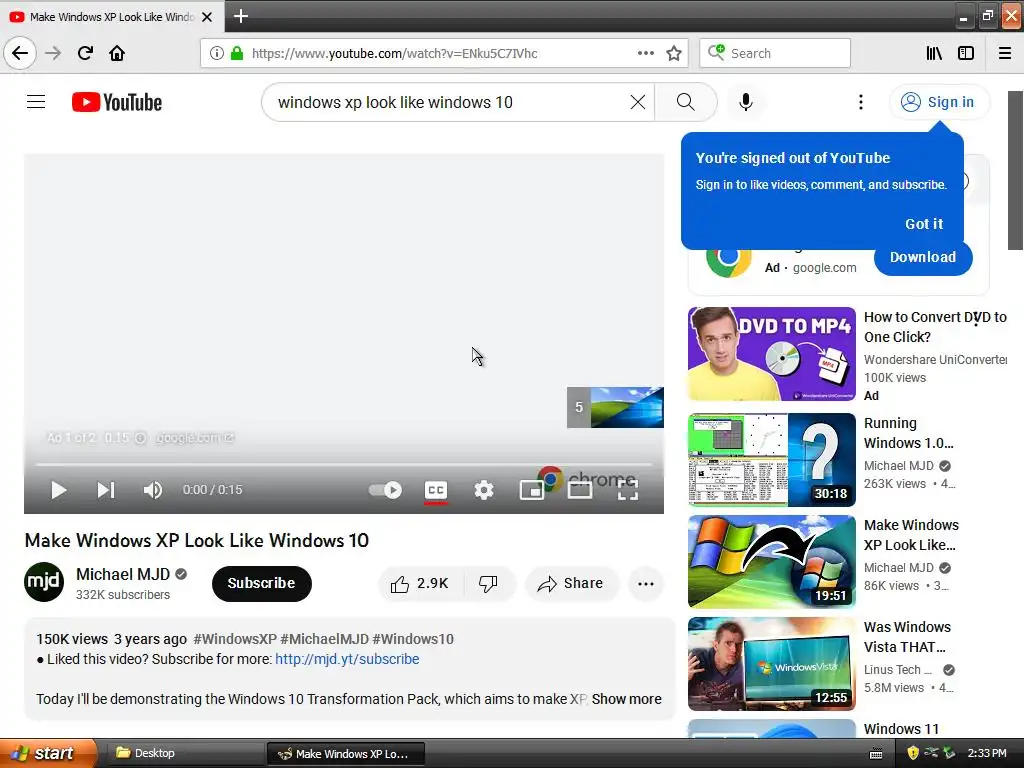This screenshot has height=768, width=1024.
Task: Open the security shield tray icon
Action: 913,753
